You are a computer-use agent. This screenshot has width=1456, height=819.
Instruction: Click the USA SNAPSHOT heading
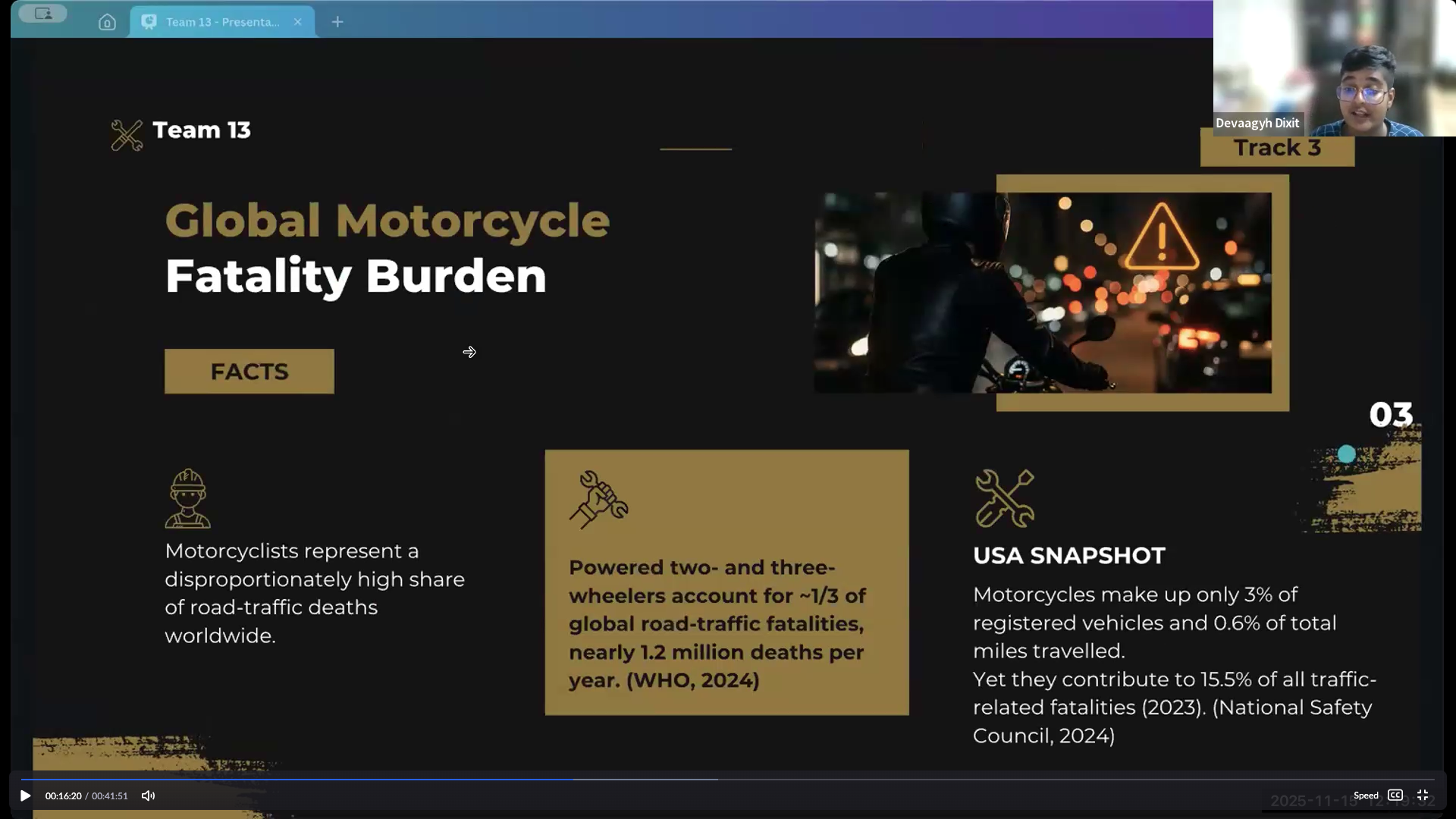pos(1068,555)
